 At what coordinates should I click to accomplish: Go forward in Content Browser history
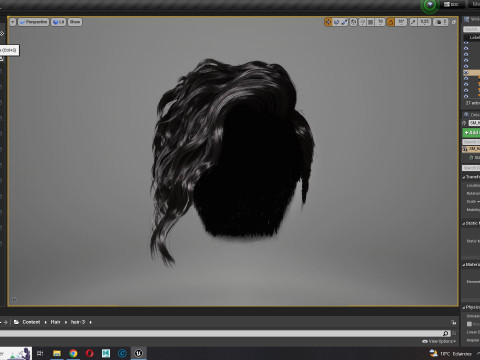click(x=5, y=322)
